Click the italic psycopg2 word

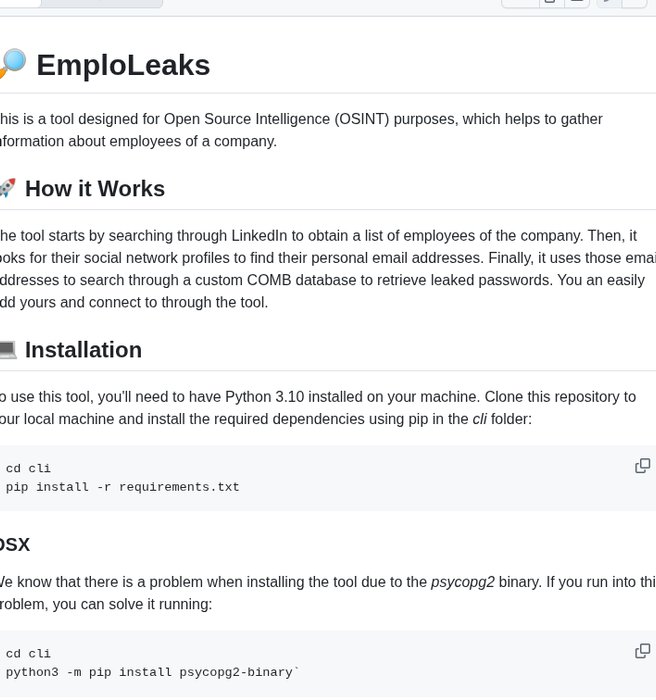(x=463, y=582)
